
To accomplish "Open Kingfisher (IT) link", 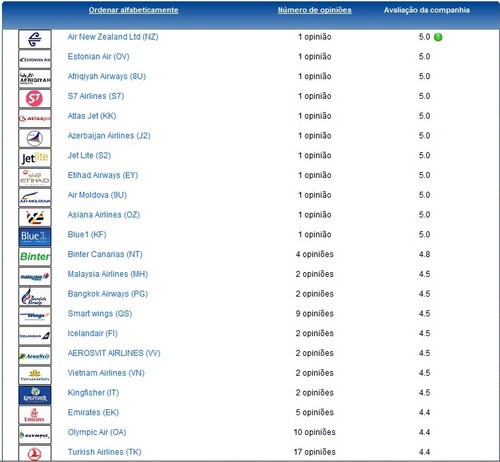I will [93, 393].
